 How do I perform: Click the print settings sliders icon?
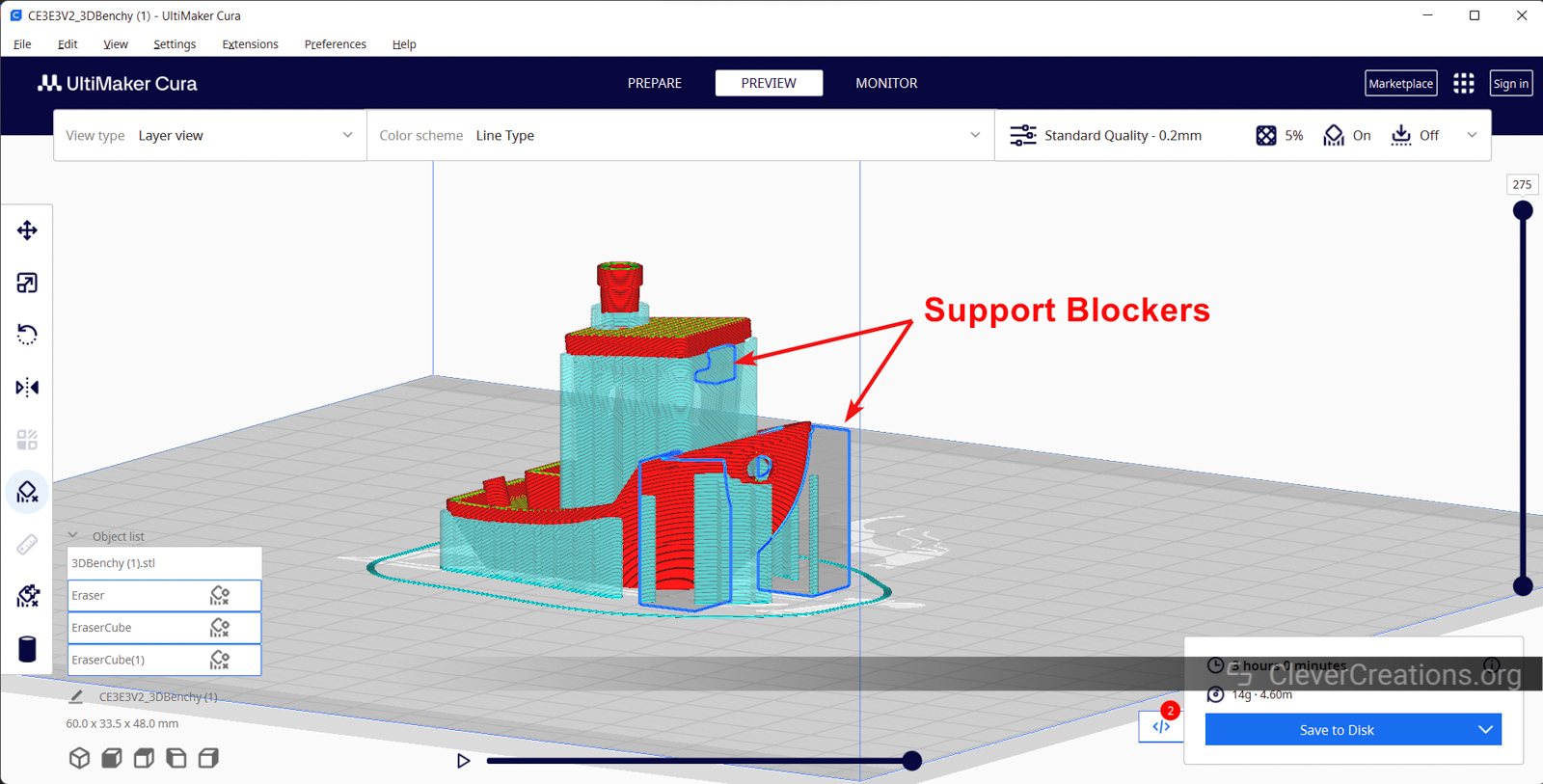click(x=1023, y=135)
